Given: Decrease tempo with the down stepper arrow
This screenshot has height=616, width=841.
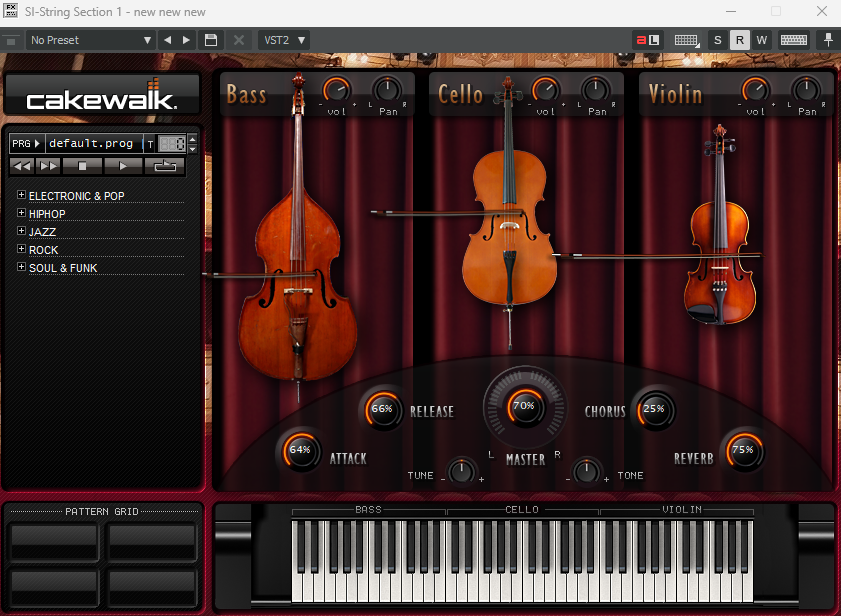Looking at the screenshot, I should click(193, 149).
